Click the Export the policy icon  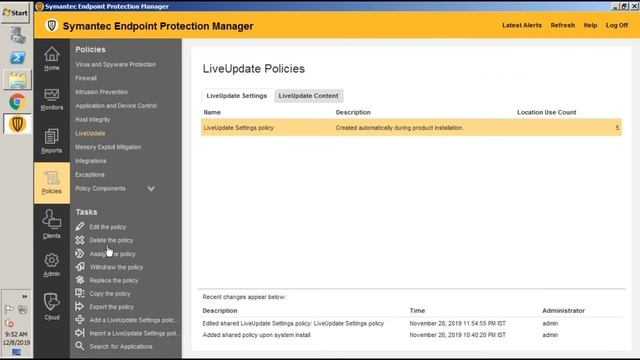point(80,307)
